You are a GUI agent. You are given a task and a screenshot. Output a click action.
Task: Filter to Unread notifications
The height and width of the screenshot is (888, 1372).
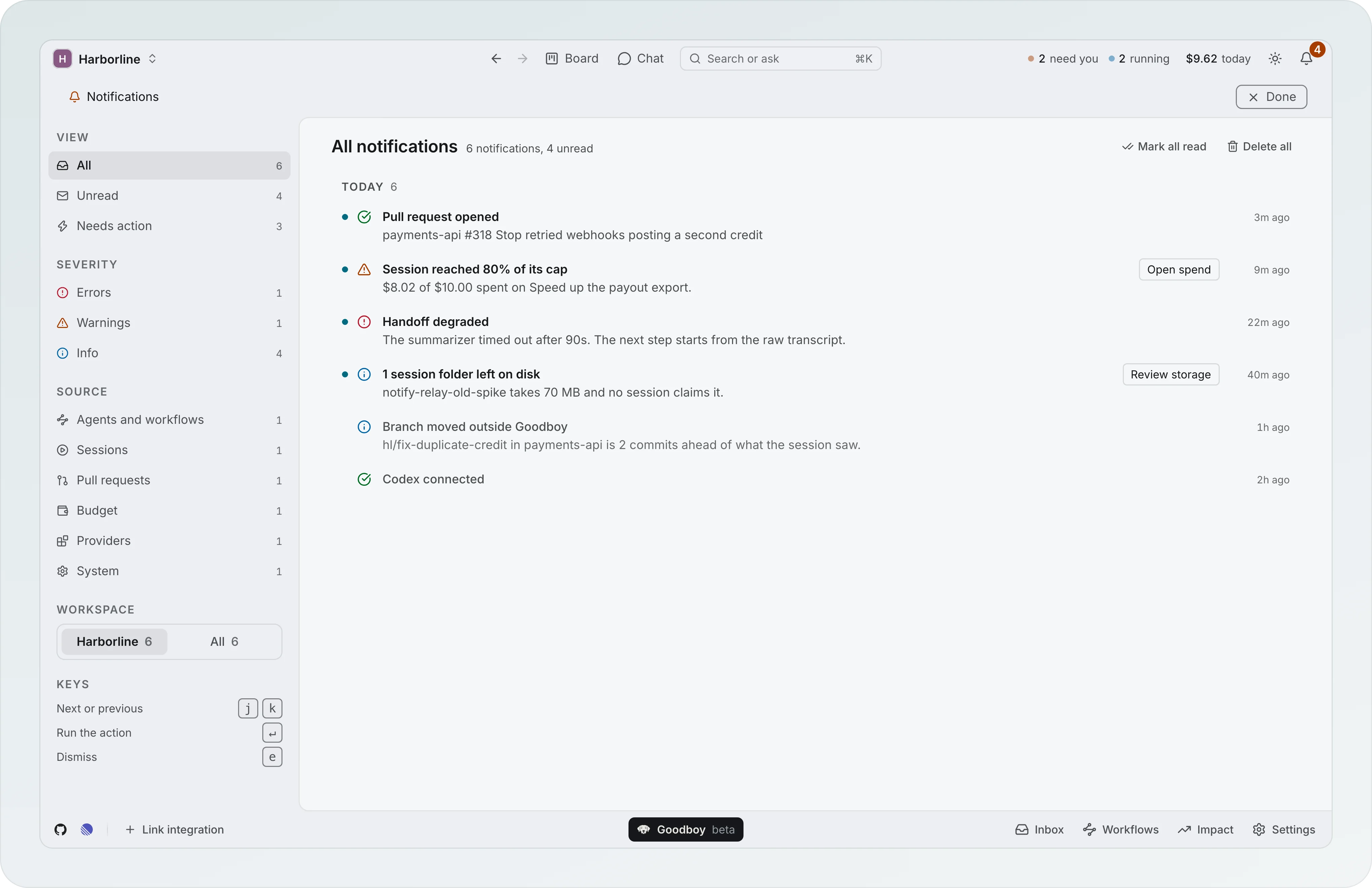tap(169, 196)
